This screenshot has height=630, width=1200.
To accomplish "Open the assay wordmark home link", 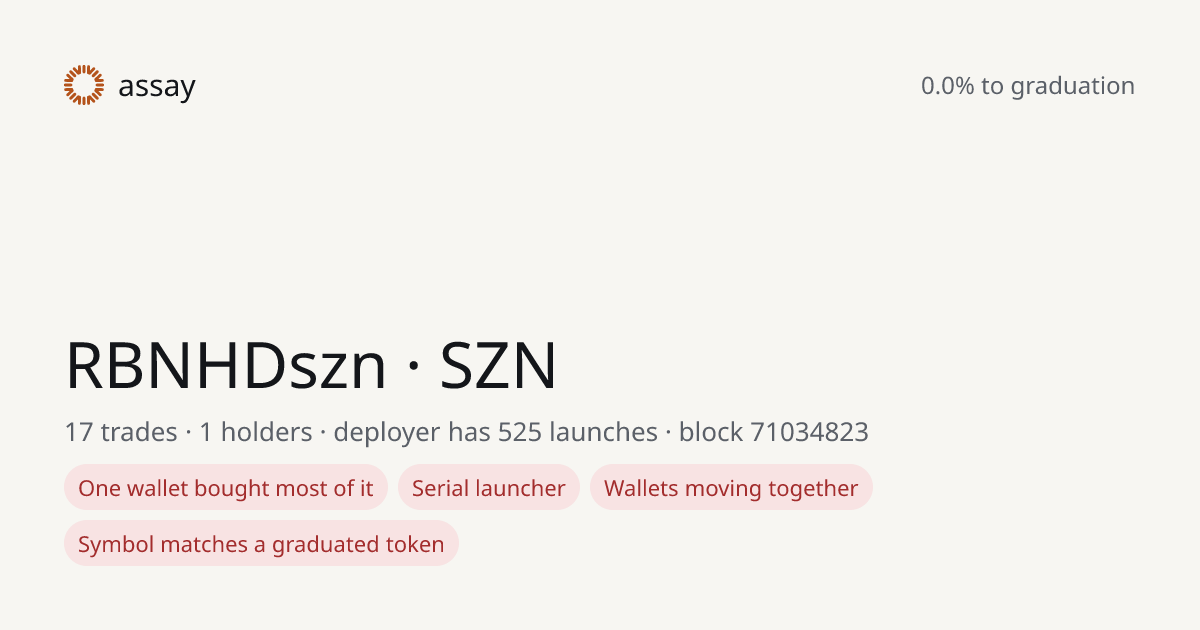I will (157, 87).
